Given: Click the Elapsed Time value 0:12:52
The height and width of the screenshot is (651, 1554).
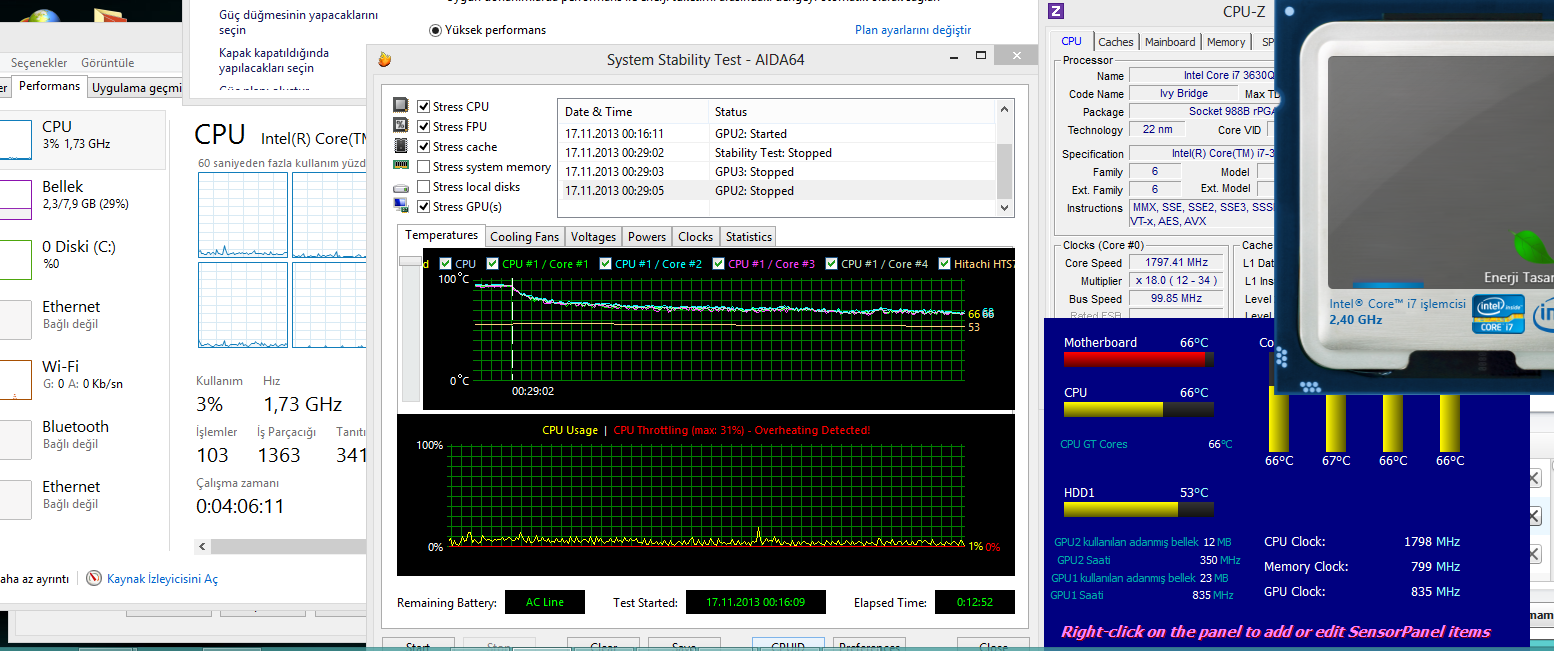Looking at the screenshot, I should (974, 602).
